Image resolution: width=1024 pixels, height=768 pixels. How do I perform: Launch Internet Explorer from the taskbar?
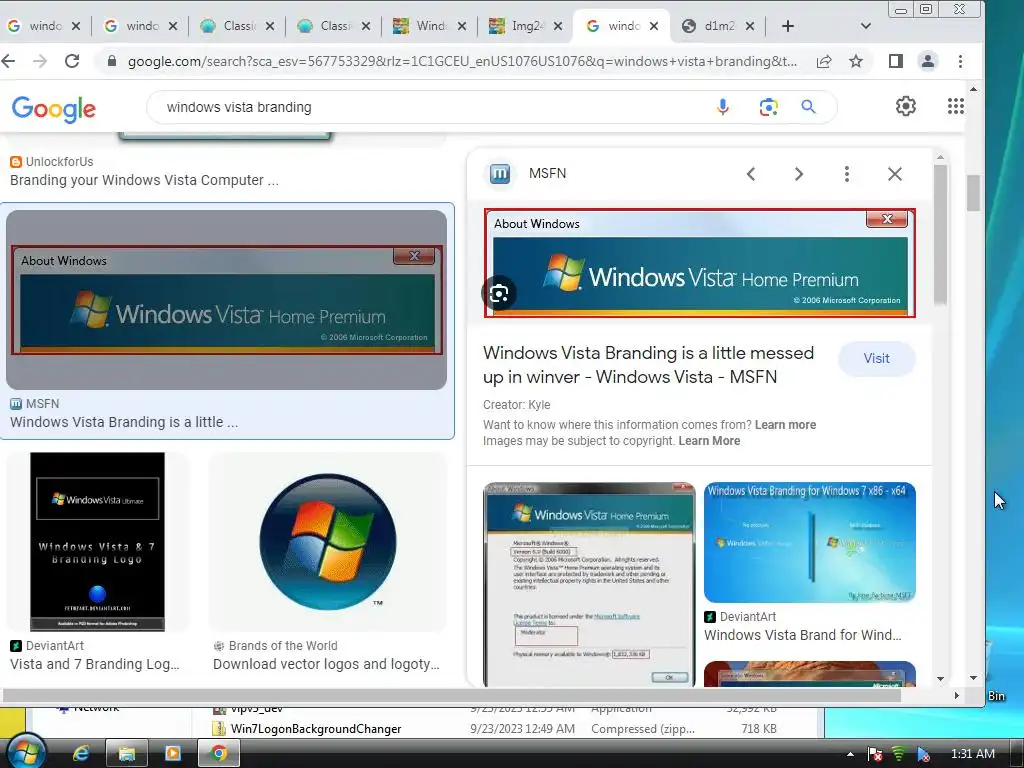(80, 754)
